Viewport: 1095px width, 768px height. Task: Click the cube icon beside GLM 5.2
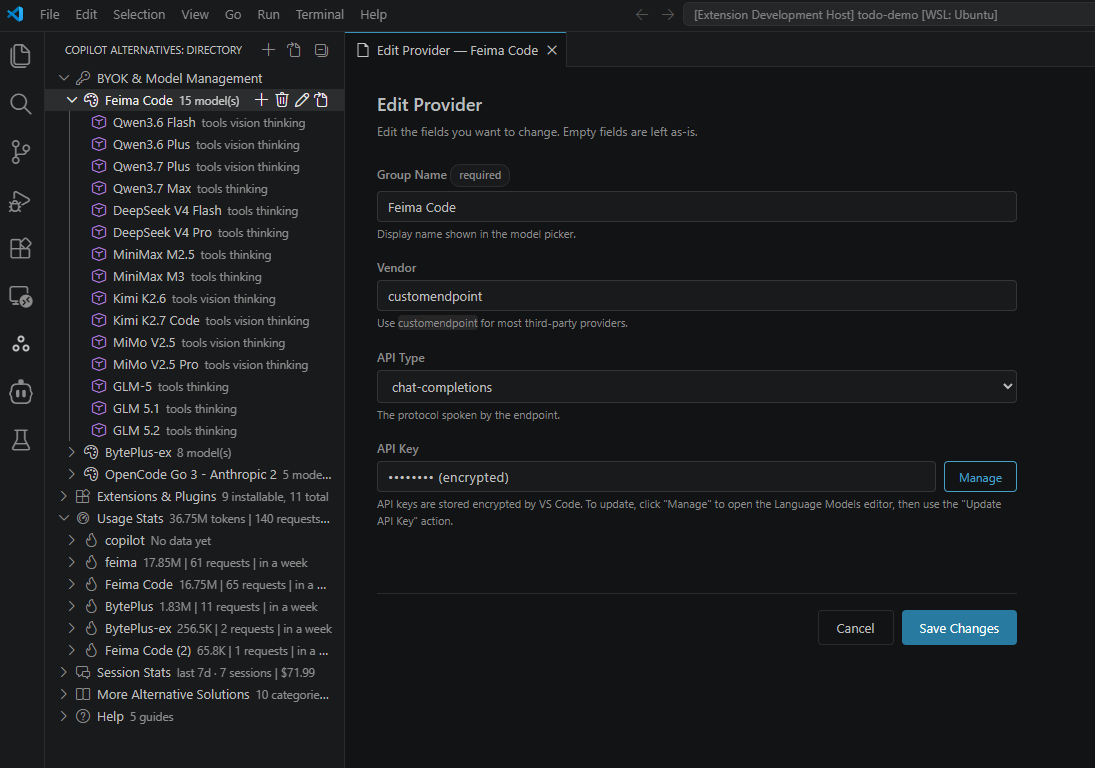point(99,430)
